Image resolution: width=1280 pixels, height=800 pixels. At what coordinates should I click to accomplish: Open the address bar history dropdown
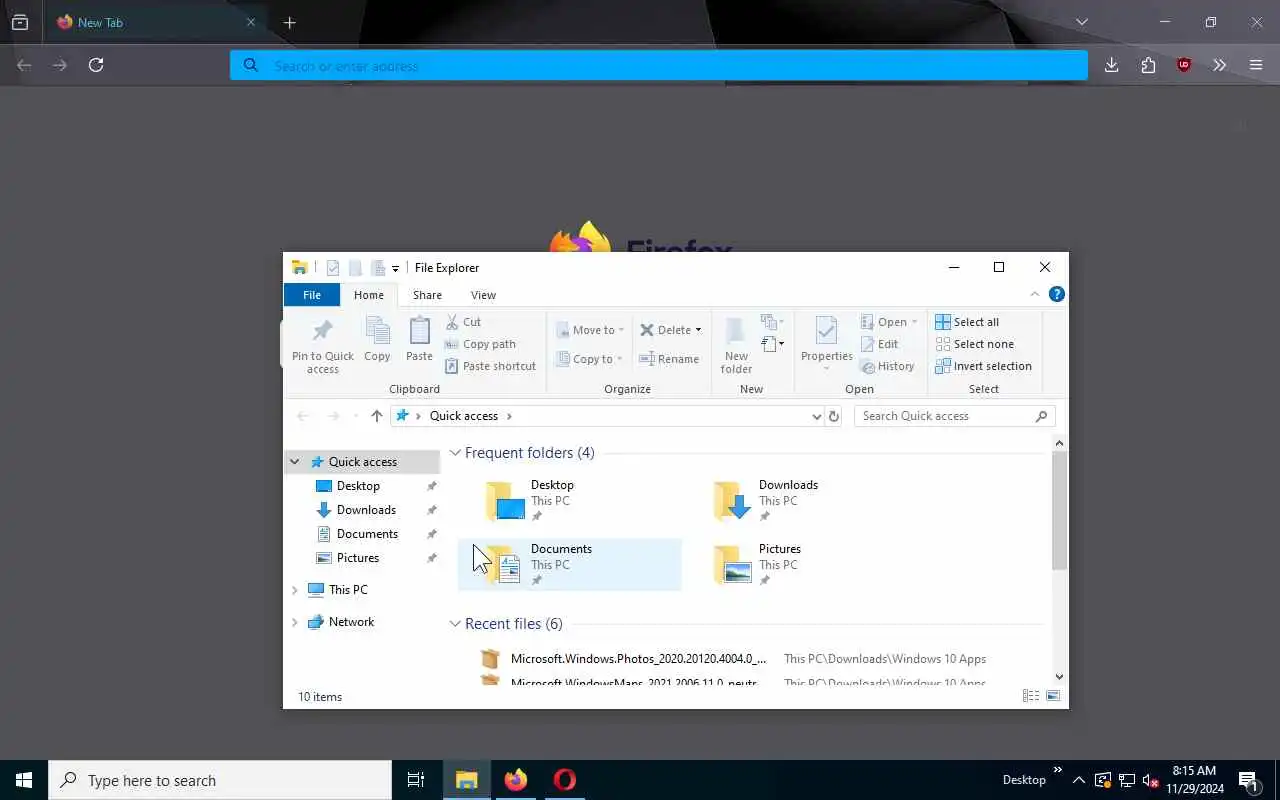coord(817,416)
